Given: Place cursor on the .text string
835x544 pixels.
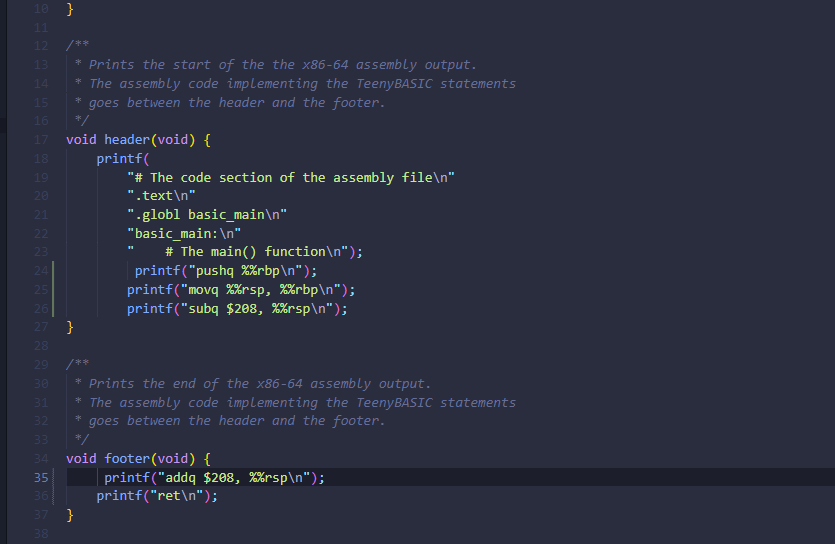Looking at the screenshot, I should 161,195.
